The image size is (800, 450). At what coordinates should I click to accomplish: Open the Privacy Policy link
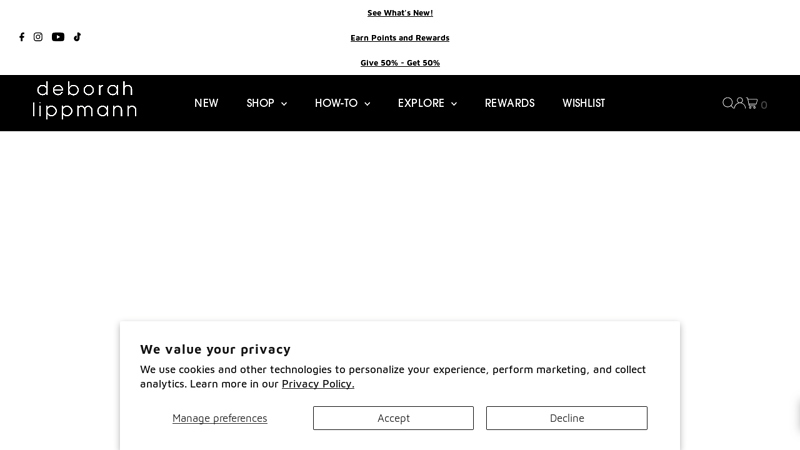(318, 384)
